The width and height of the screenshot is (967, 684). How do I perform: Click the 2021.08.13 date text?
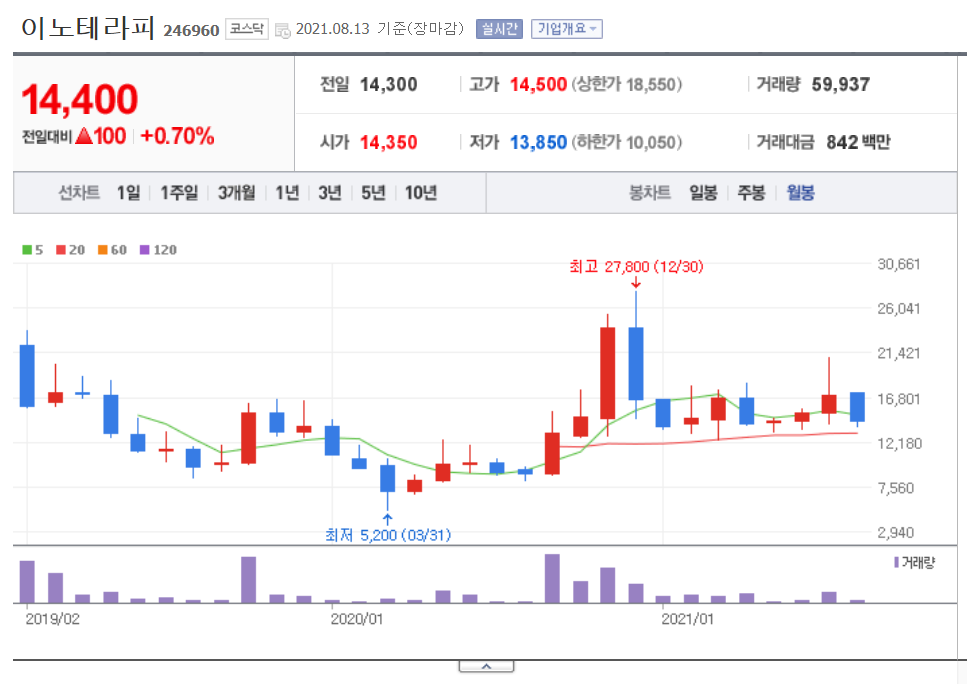pos(332,29)
